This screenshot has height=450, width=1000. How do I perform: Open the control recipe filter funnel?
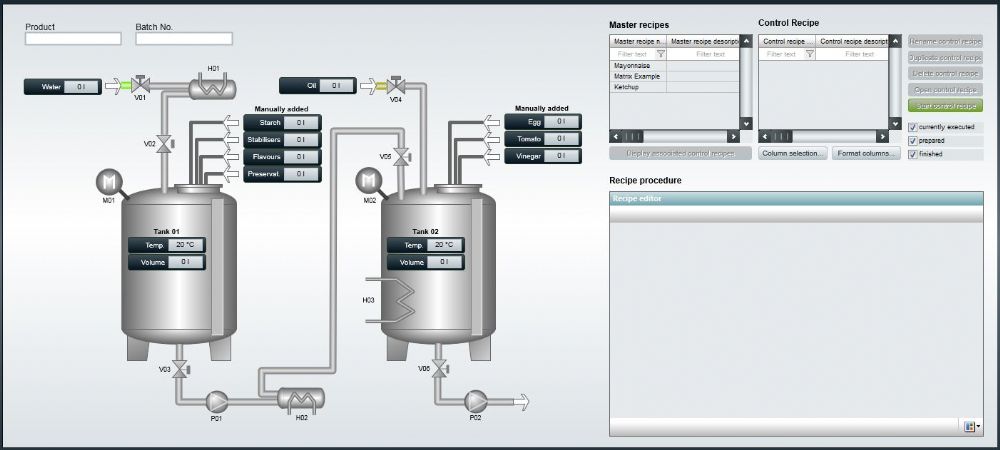(809, 54)
